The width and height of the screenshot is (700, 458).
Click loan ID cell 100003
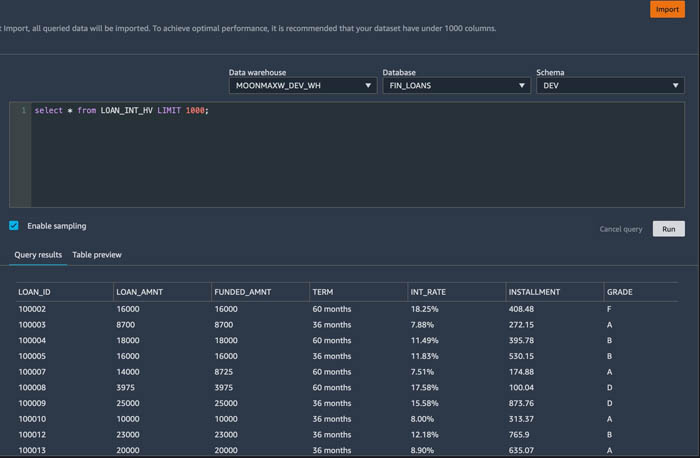coord(32,325)
